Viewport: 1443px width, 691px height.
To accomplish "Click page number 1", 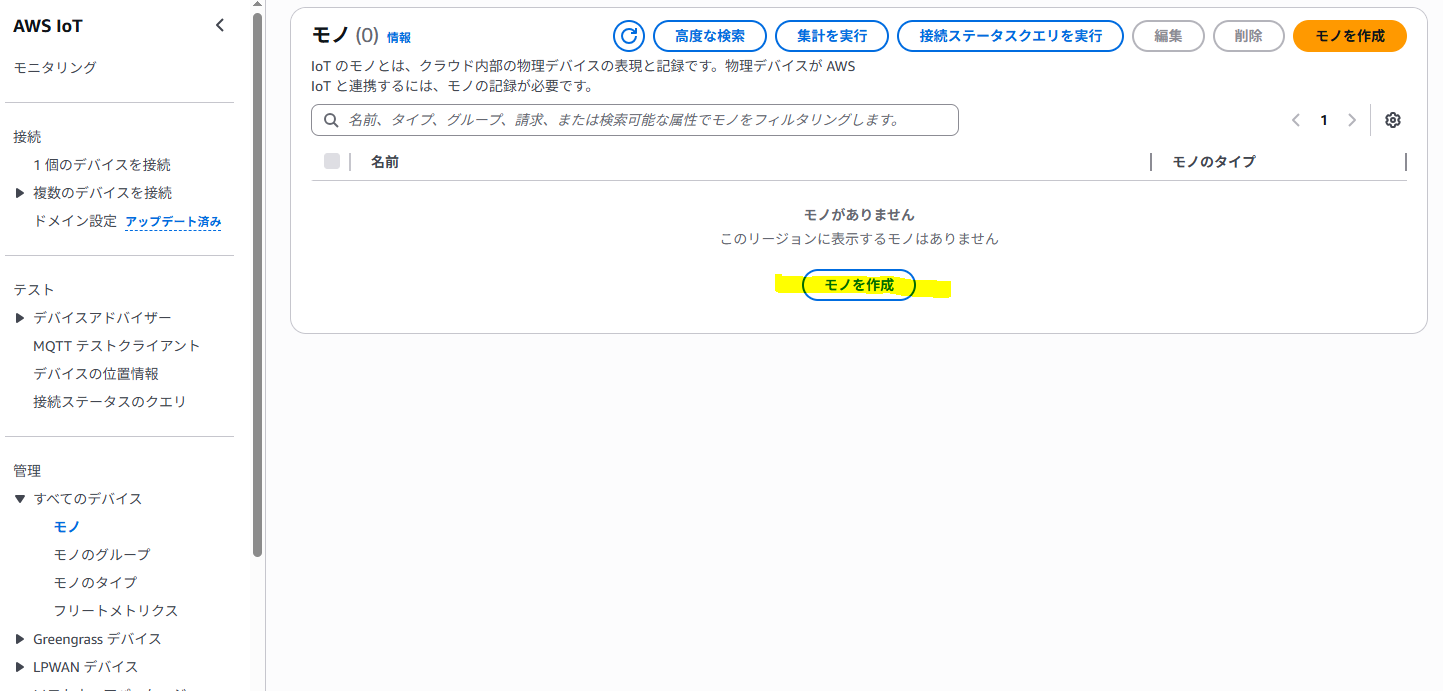I will click(x=1324, y=120).
